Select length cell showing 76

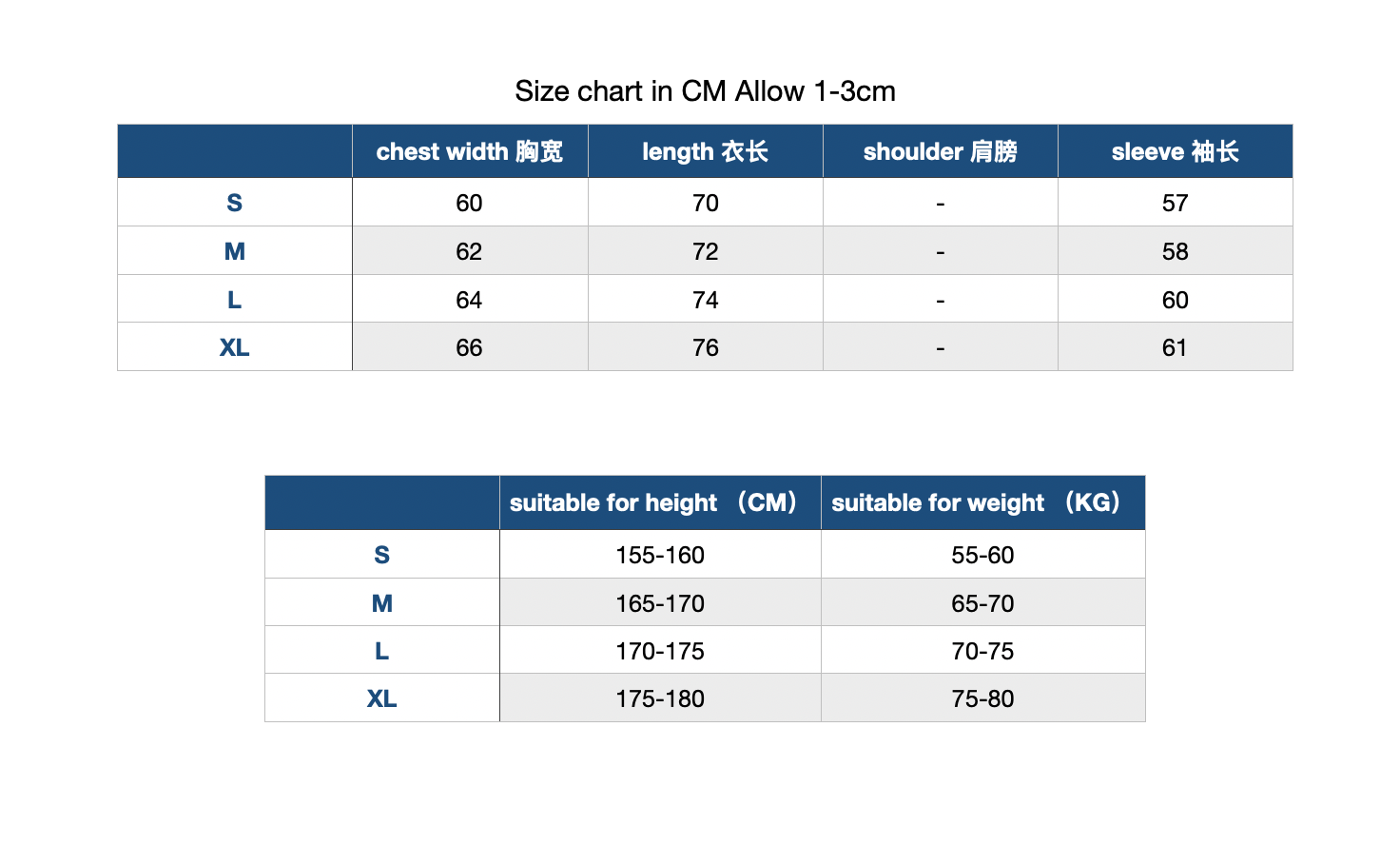tap(705, 347)
